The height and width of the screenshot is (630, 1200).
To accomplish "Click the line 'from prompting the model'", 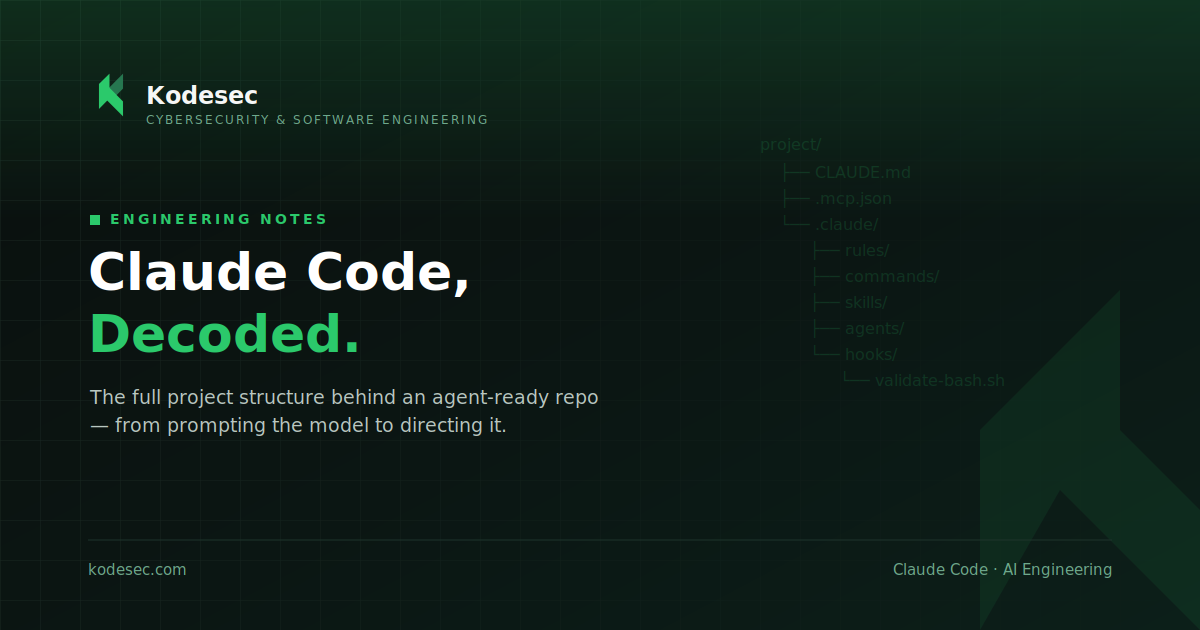I will click(298, 426).
